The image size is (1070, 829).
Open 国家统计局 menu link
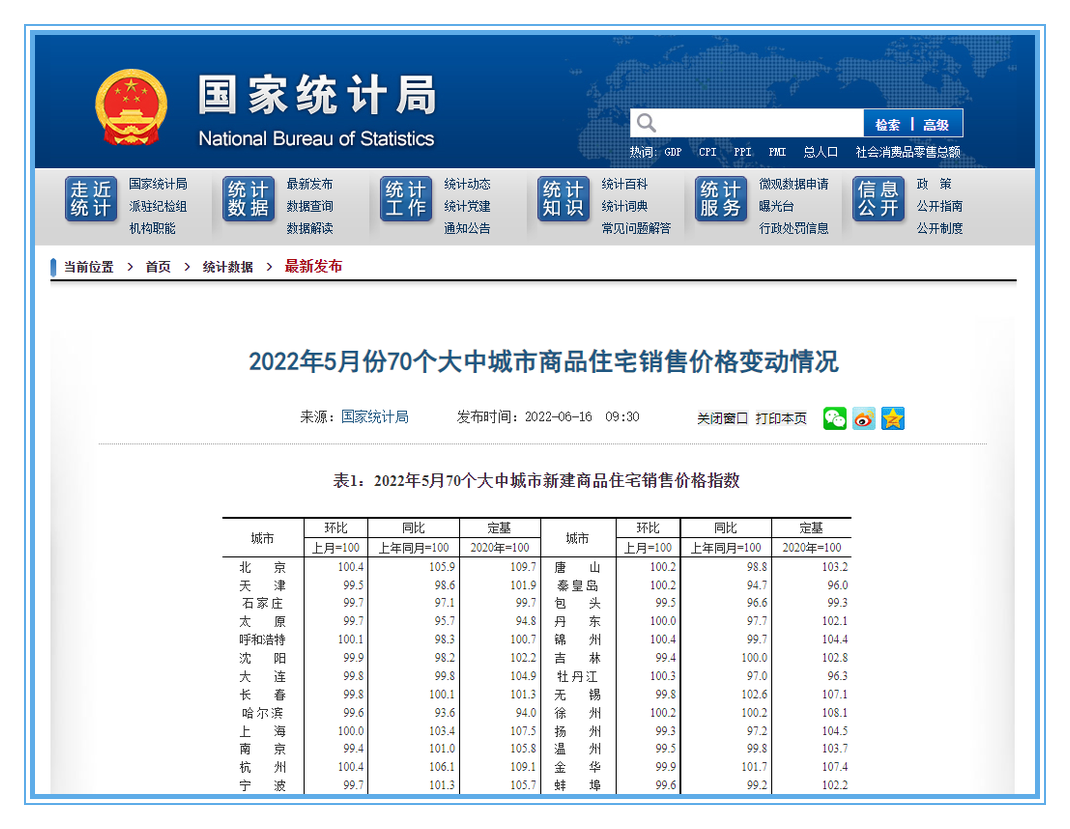pos(158,184)
